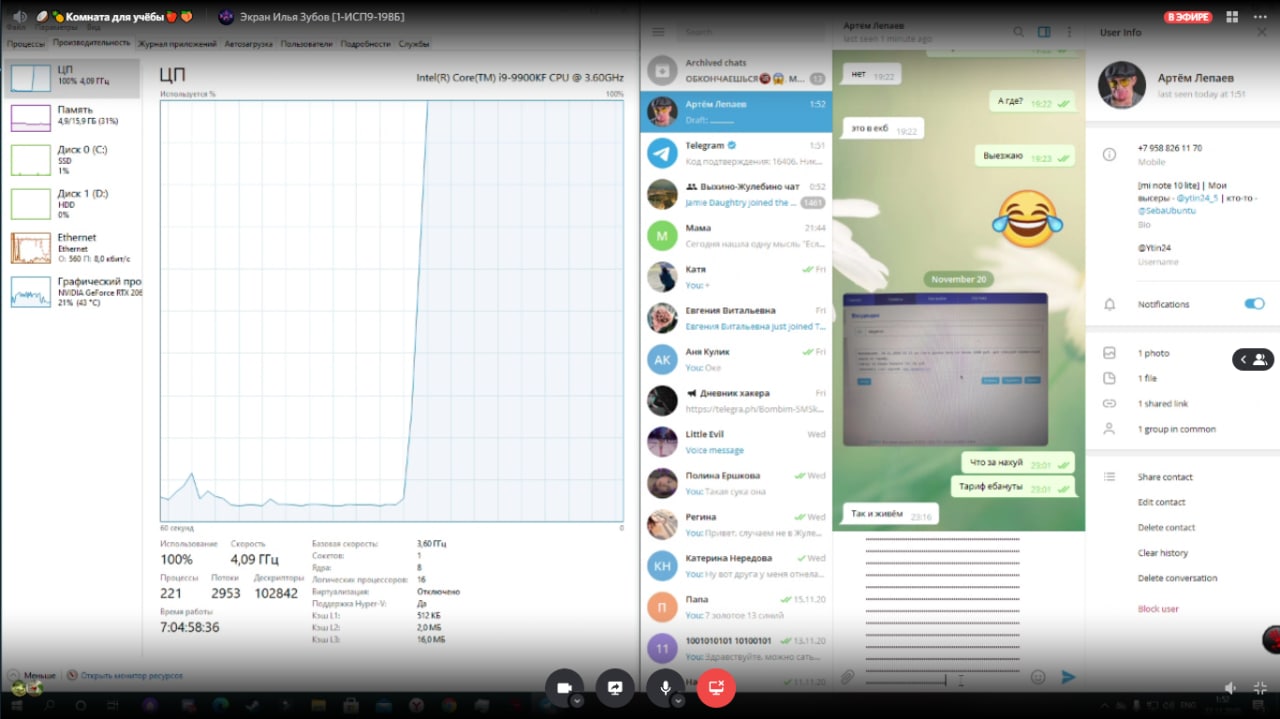The width and height of the screenshot is (1280, 719).
Task: Open Little Evil chat
Action: [736, 442]
